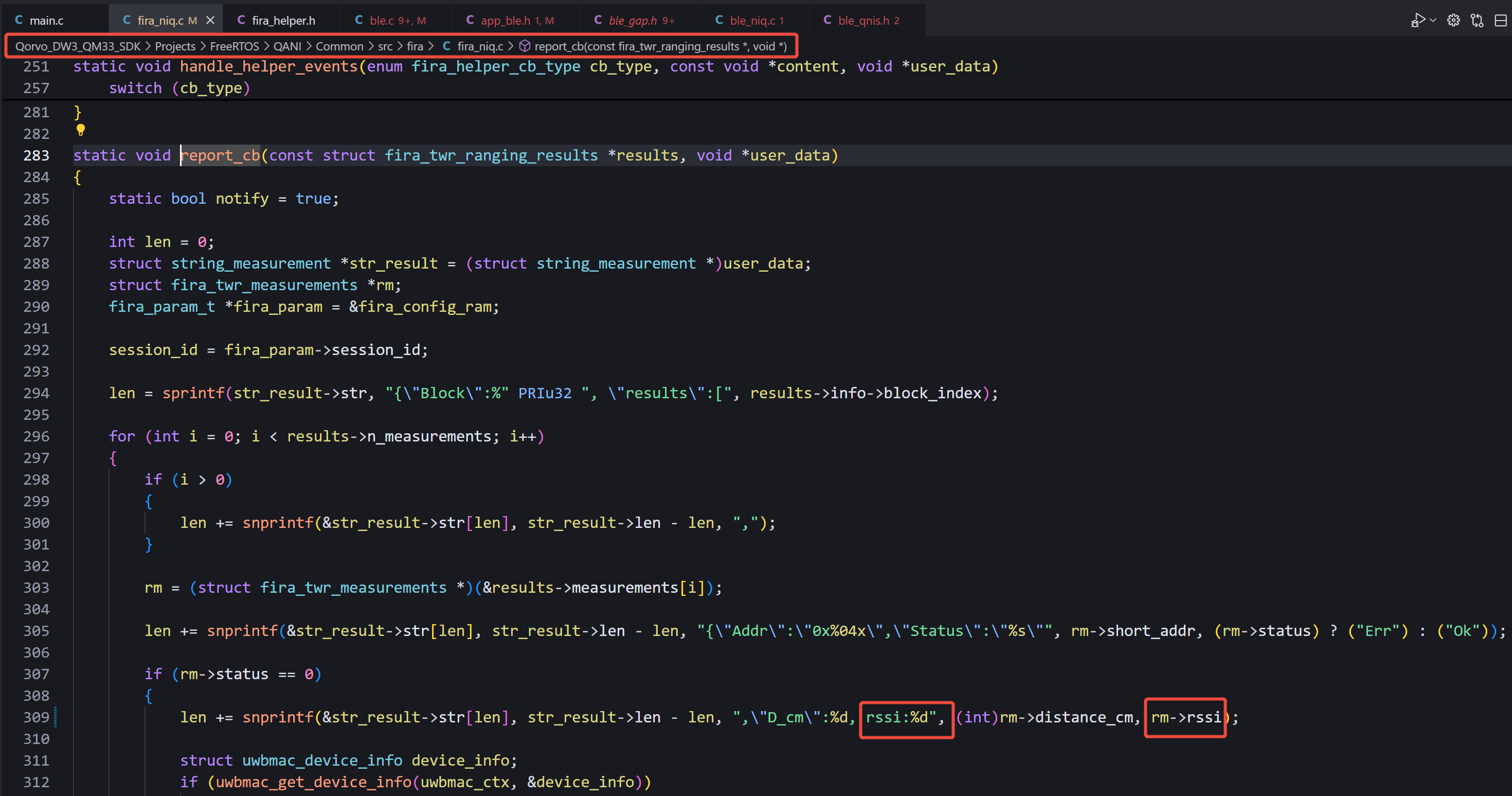Open the run options dropdown arrow
The image size is (1512, 796).
coord(1433,21)
